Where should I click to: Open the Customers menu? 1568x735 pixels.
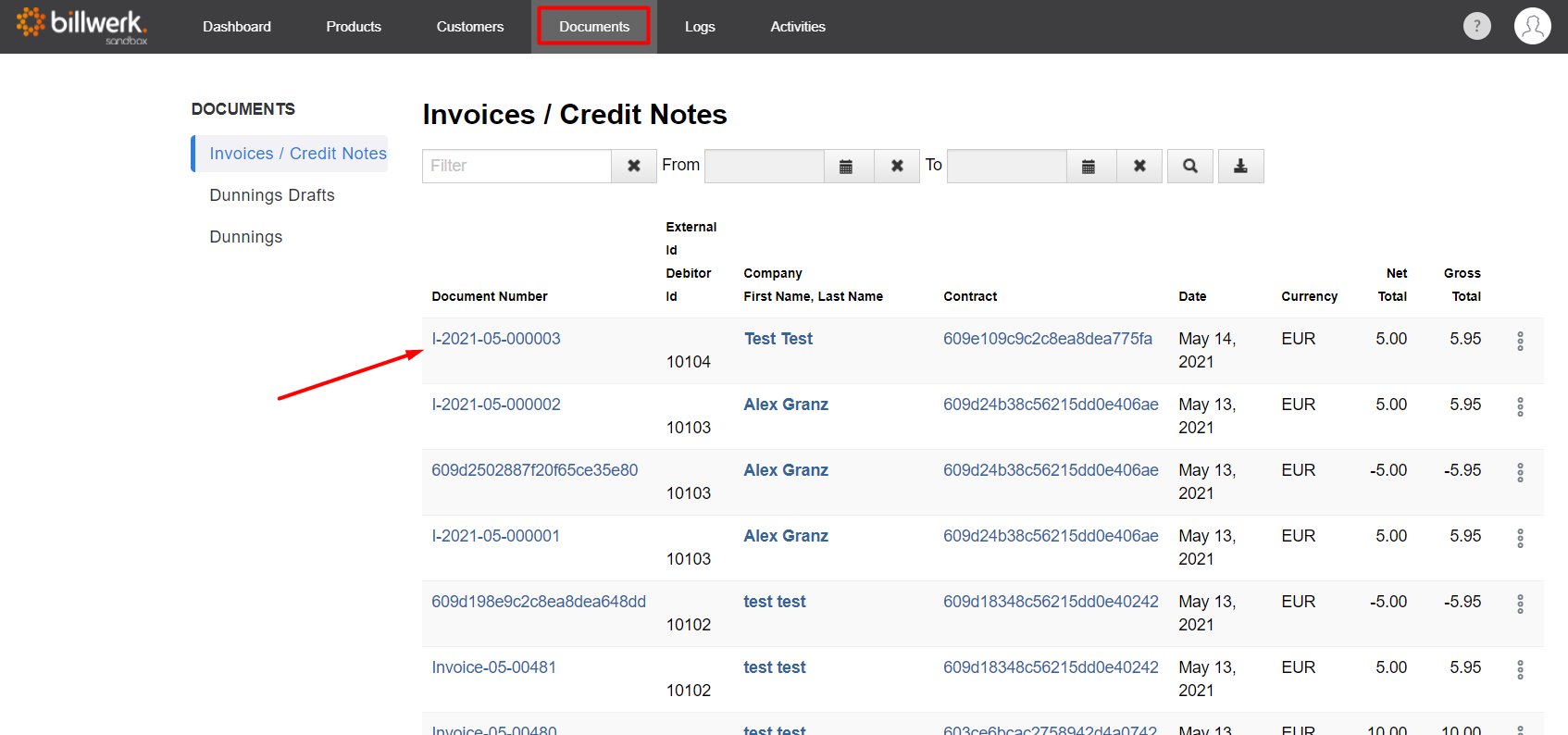(x=470, y=27)
